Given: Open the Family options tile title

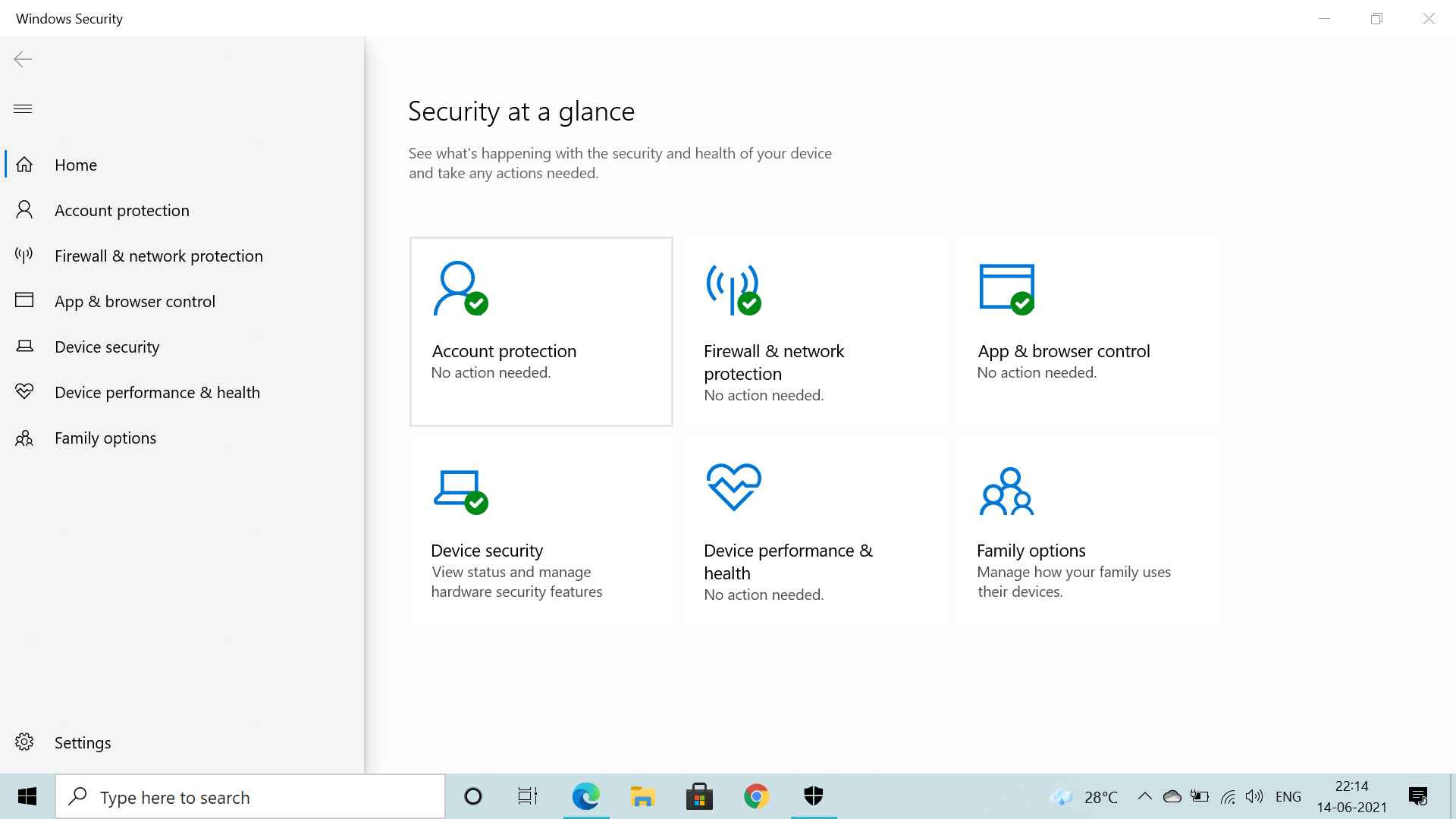Looking at the screenshot, I should [1031, 551].
